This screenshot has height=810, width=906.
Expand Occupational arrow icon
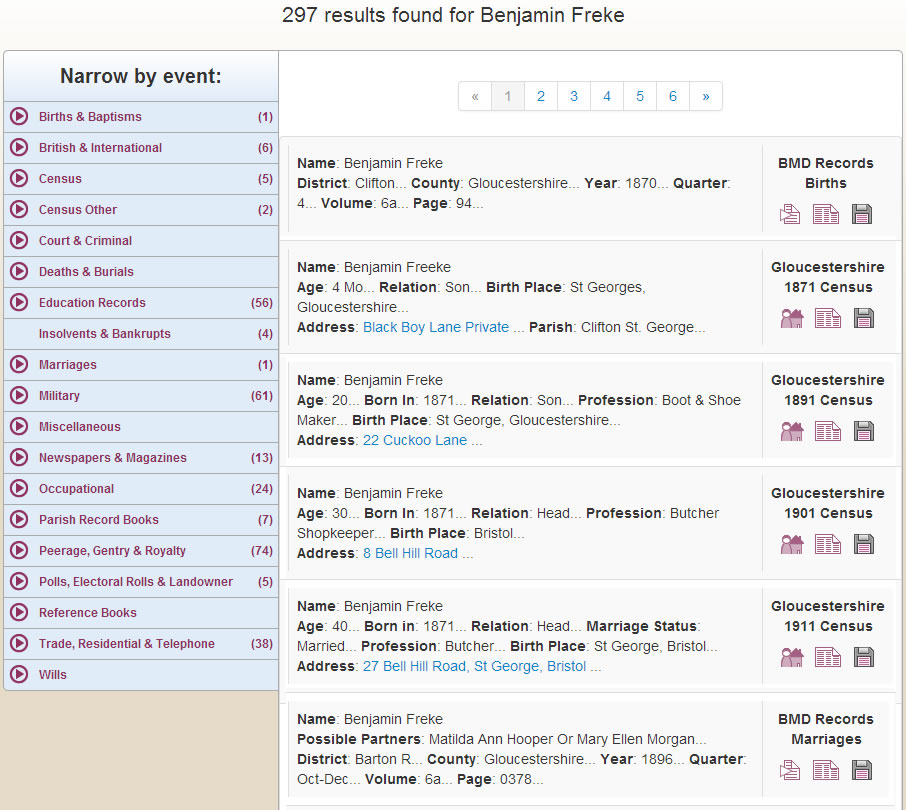pyautogui.click(x=19, y=488)
